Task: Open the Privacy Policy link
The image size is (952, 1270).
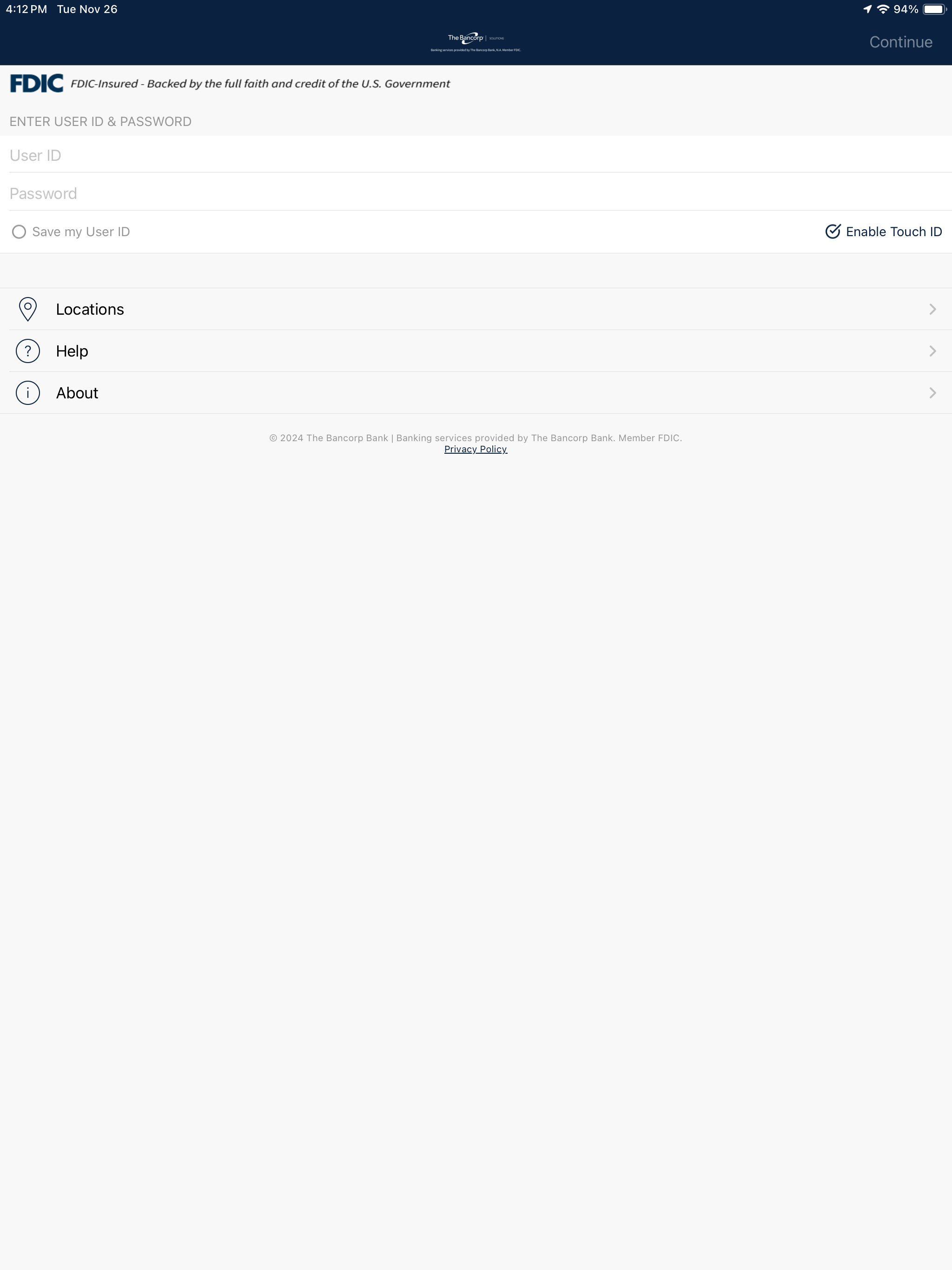Action: click(476, 449)
